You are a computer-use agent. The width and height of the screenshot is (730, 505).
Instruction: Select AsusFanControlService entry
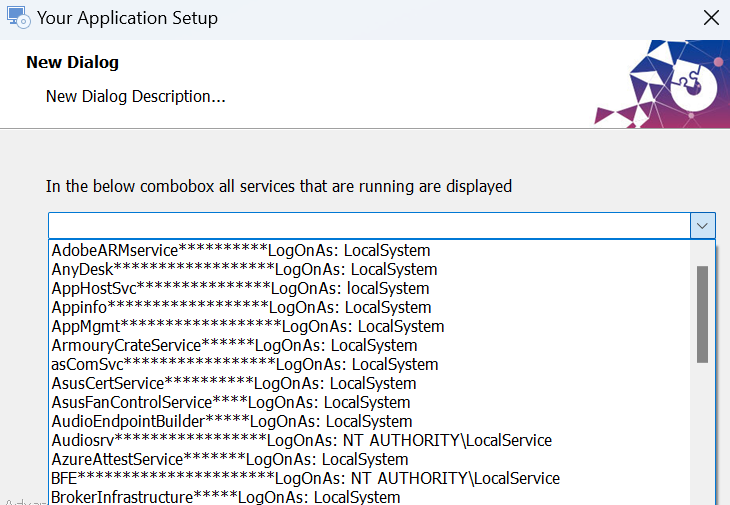point(230,402)
